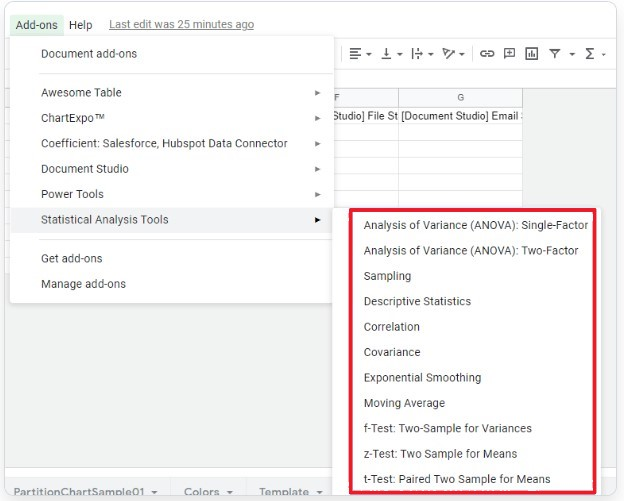Expand arrow next to Statistical Analysis Tools
Viewport: 624px width, 501px height.
317,220
